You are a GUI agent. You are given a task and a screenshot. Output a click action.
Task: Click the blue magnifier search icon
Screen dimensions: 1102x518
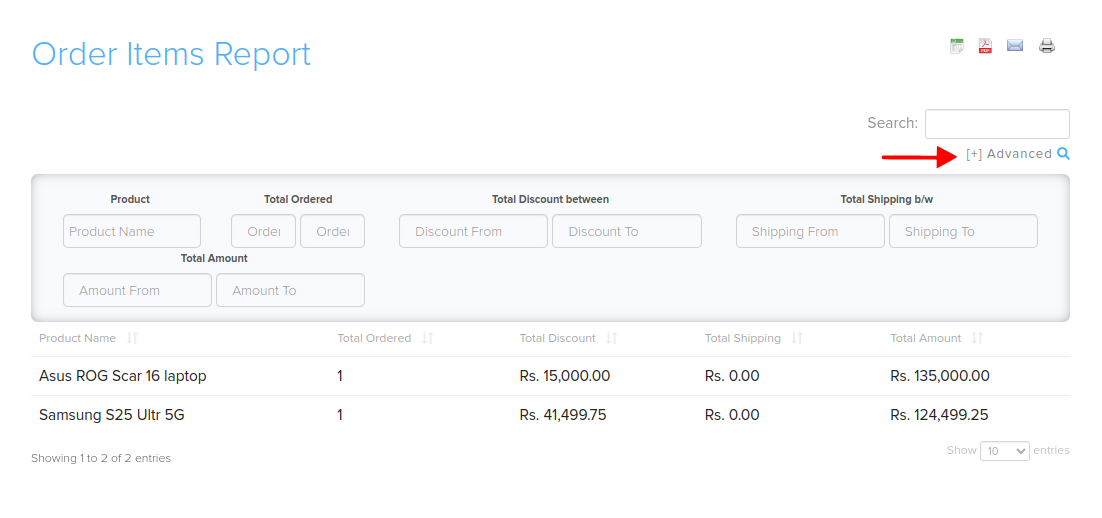pyautogui.click(x=1063, y=154)
